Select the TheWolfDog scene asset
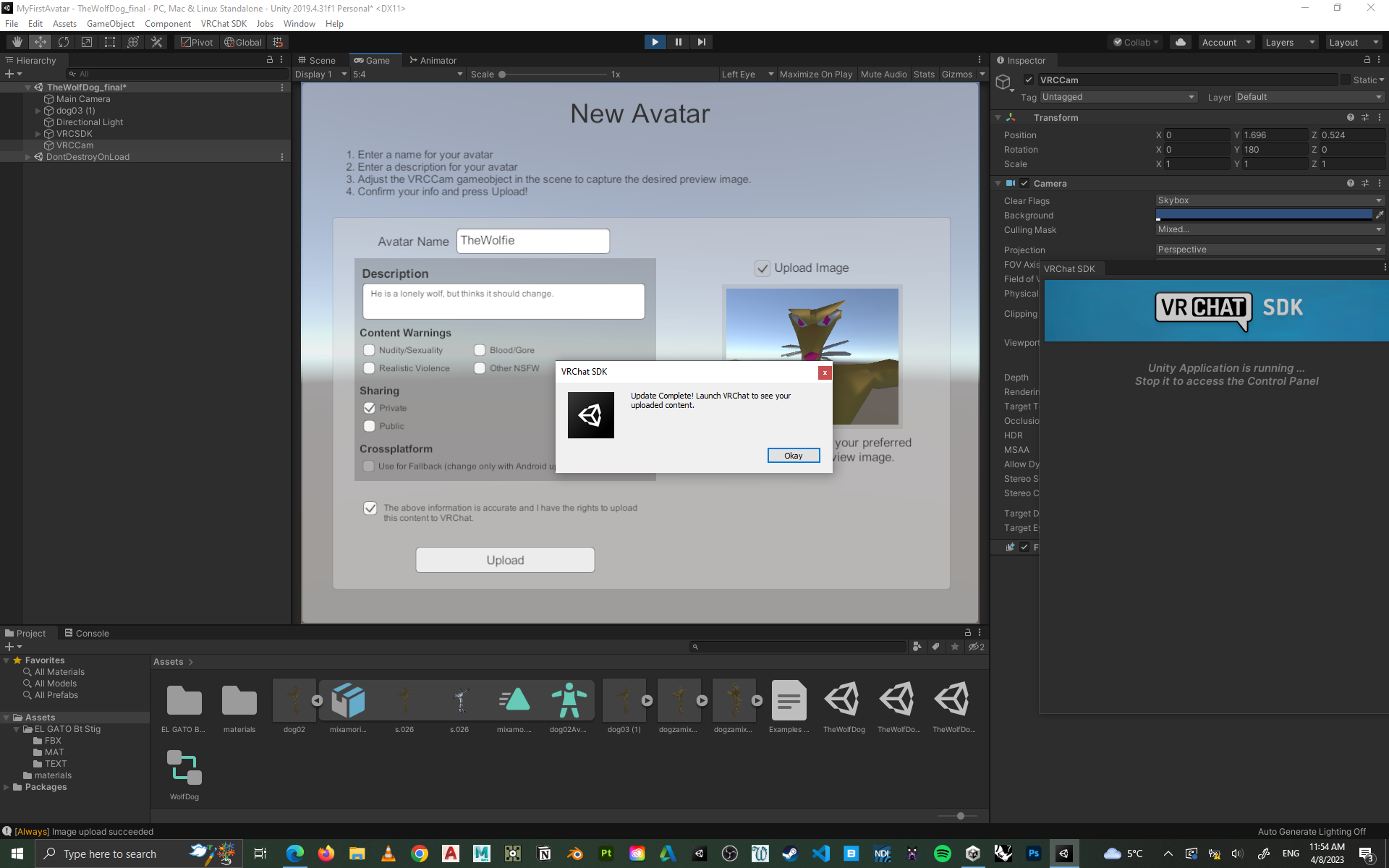This screenshot has width=1389, height=868. 844,707
